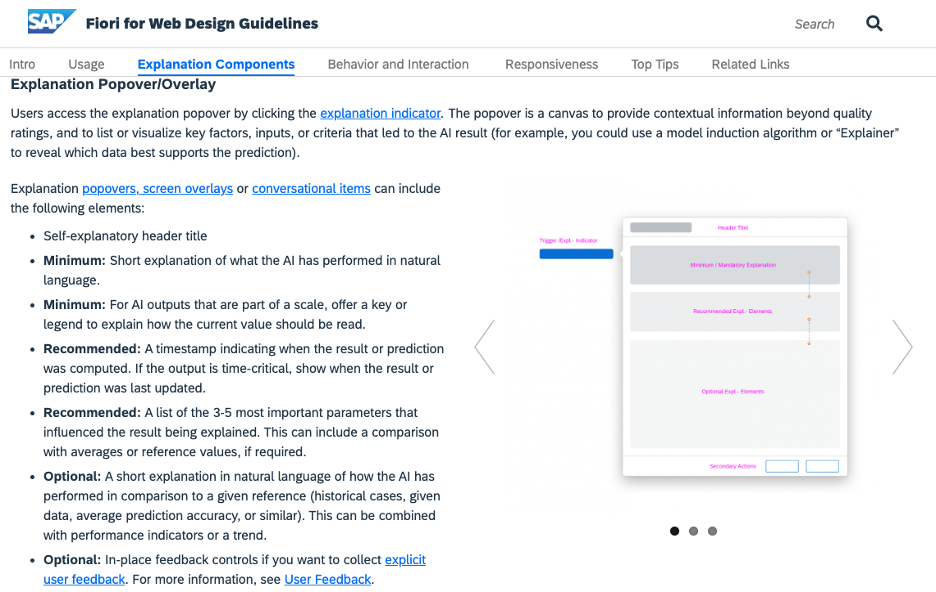
Task: Click the SAP logo icon
Action: click(x=51, y=21)
